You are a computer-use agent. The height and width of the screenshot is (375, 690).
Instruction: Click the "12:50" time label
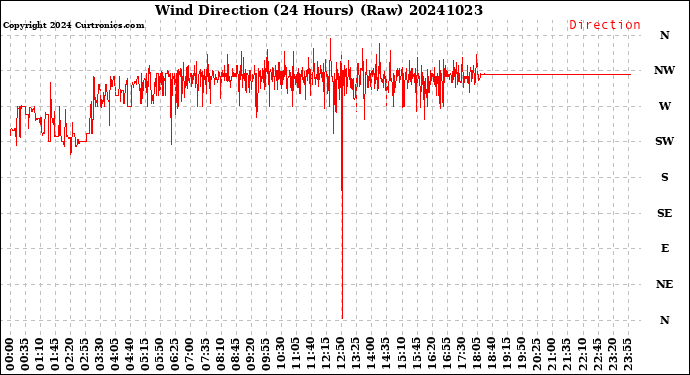(x=341, y=354)
